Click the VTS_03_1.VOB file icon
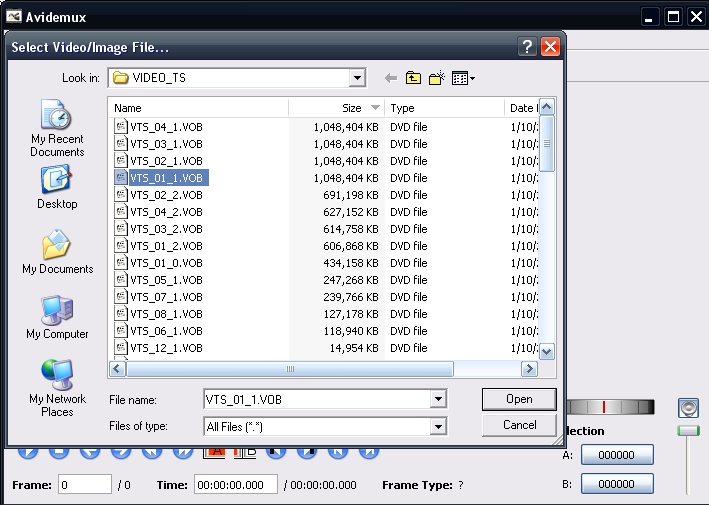 121,144
